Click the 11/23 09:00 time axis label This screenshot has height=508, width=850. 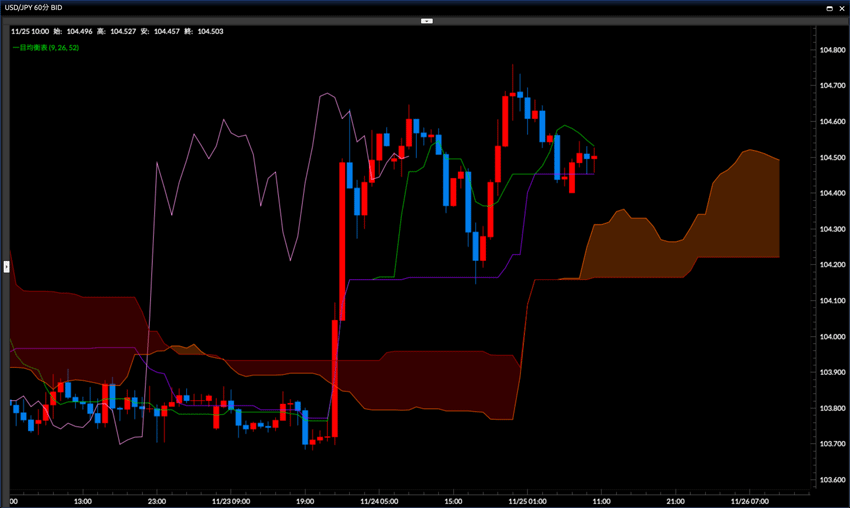pyautogui.click(x=232, y=500)
